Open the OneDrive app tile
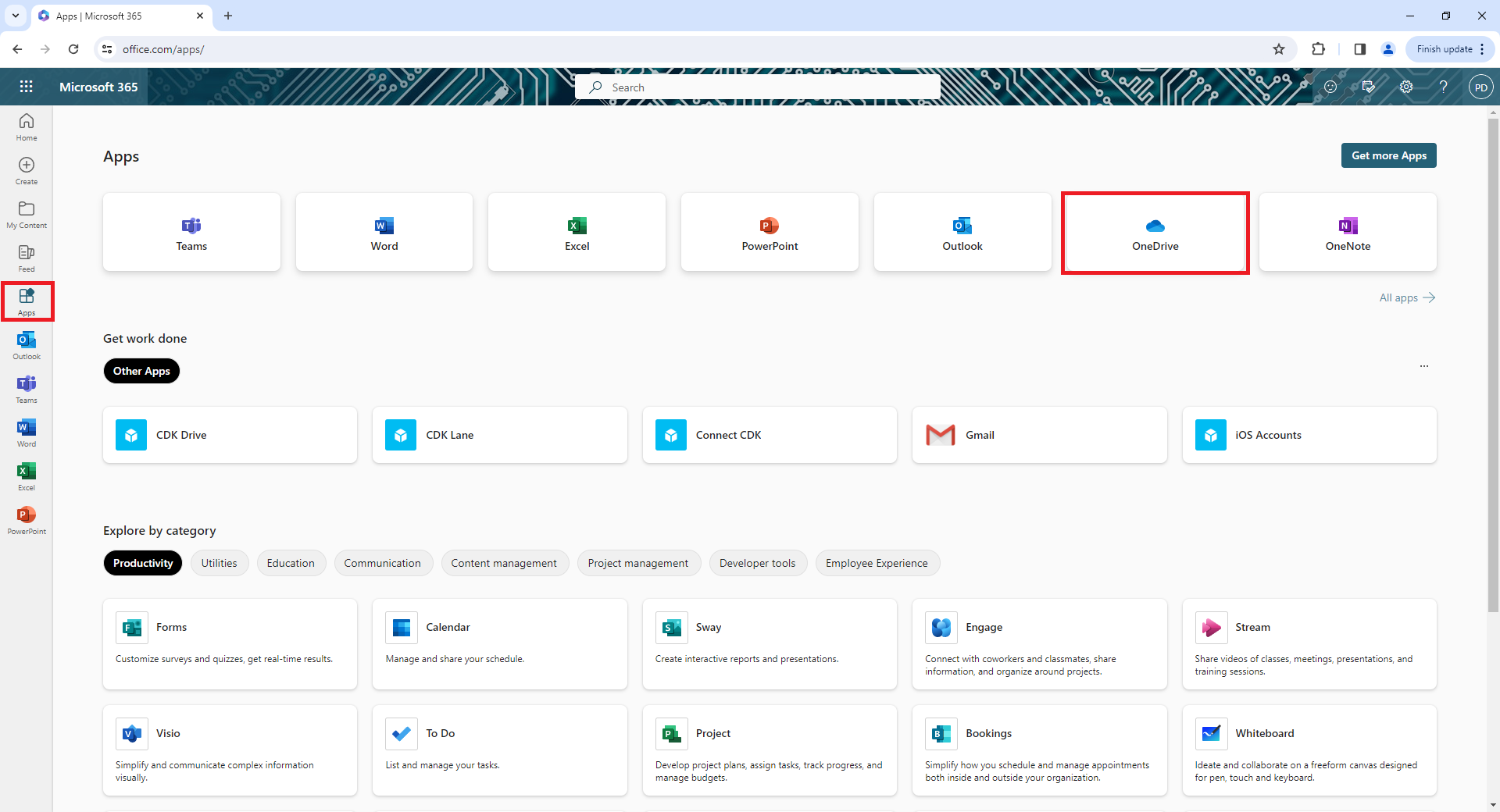 pyautogui.click(x=1155, y=233)
